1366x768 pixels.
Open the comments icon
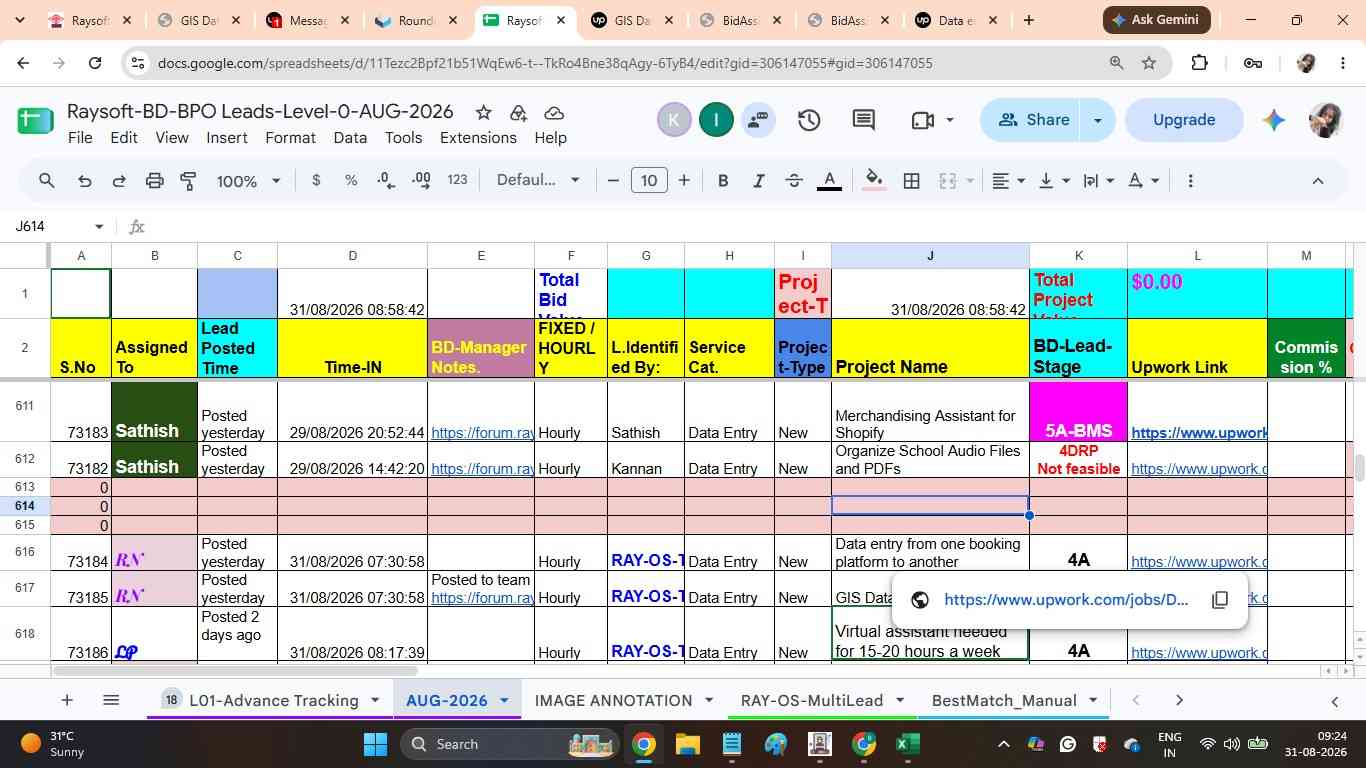pyautogui.click(x=864, y=120)
